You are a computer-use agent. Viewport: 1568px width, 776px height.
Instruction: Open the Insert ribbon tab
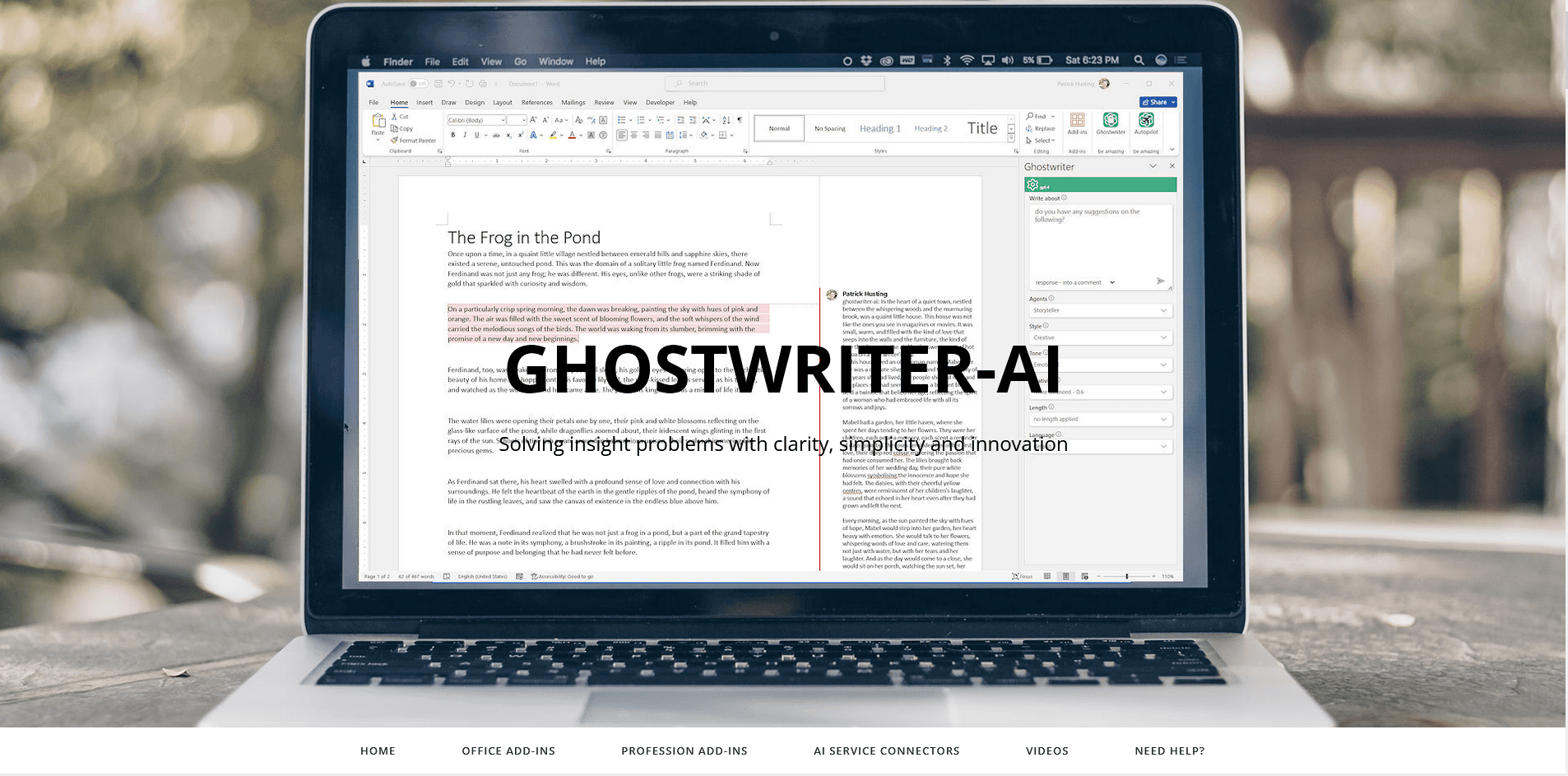click(x=424, y=103)
